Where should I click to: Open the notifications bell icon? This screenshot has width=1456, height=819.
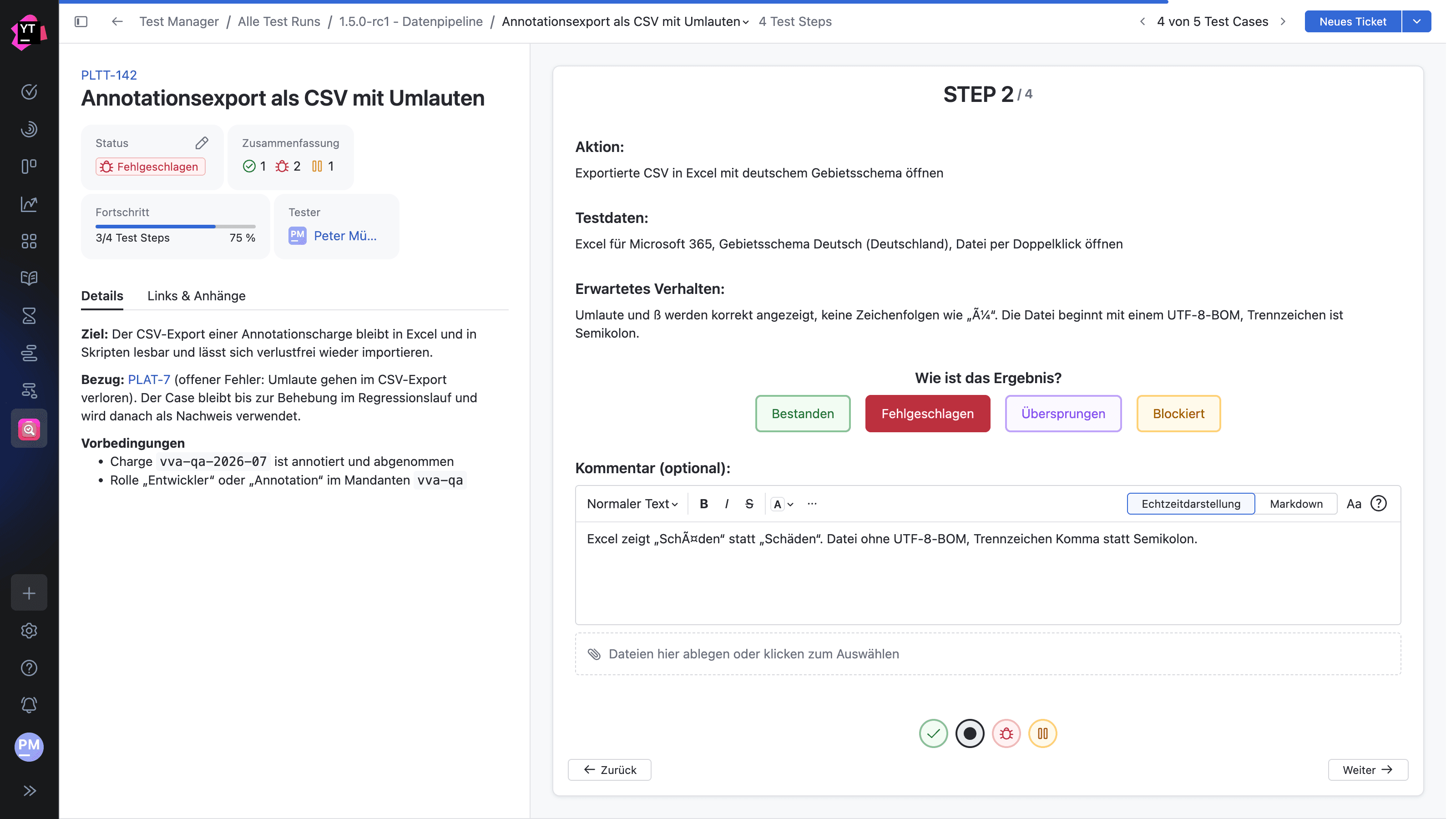click(x=29, y=705)
